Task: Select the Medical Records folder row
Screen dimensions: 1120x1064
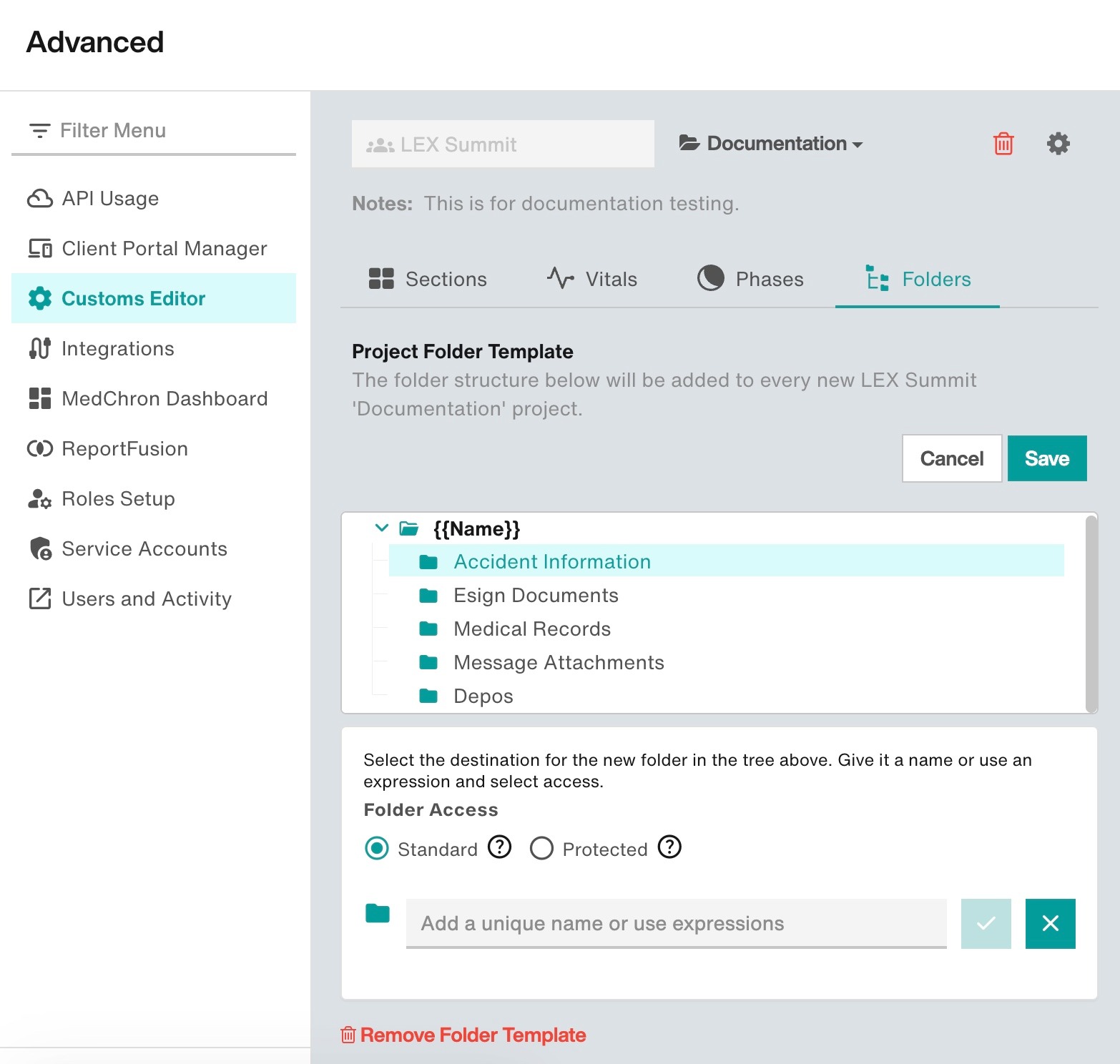Action: (x=727, y=629)
